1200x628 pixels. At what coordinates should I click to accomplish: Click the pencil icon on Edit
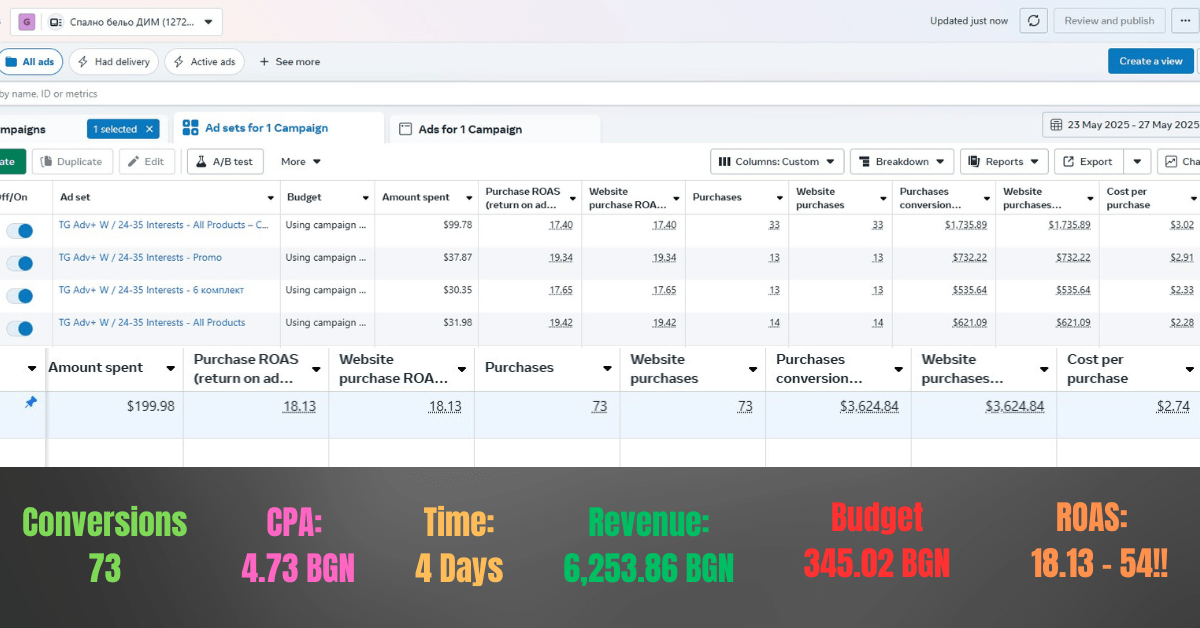[x=132, y=161]
